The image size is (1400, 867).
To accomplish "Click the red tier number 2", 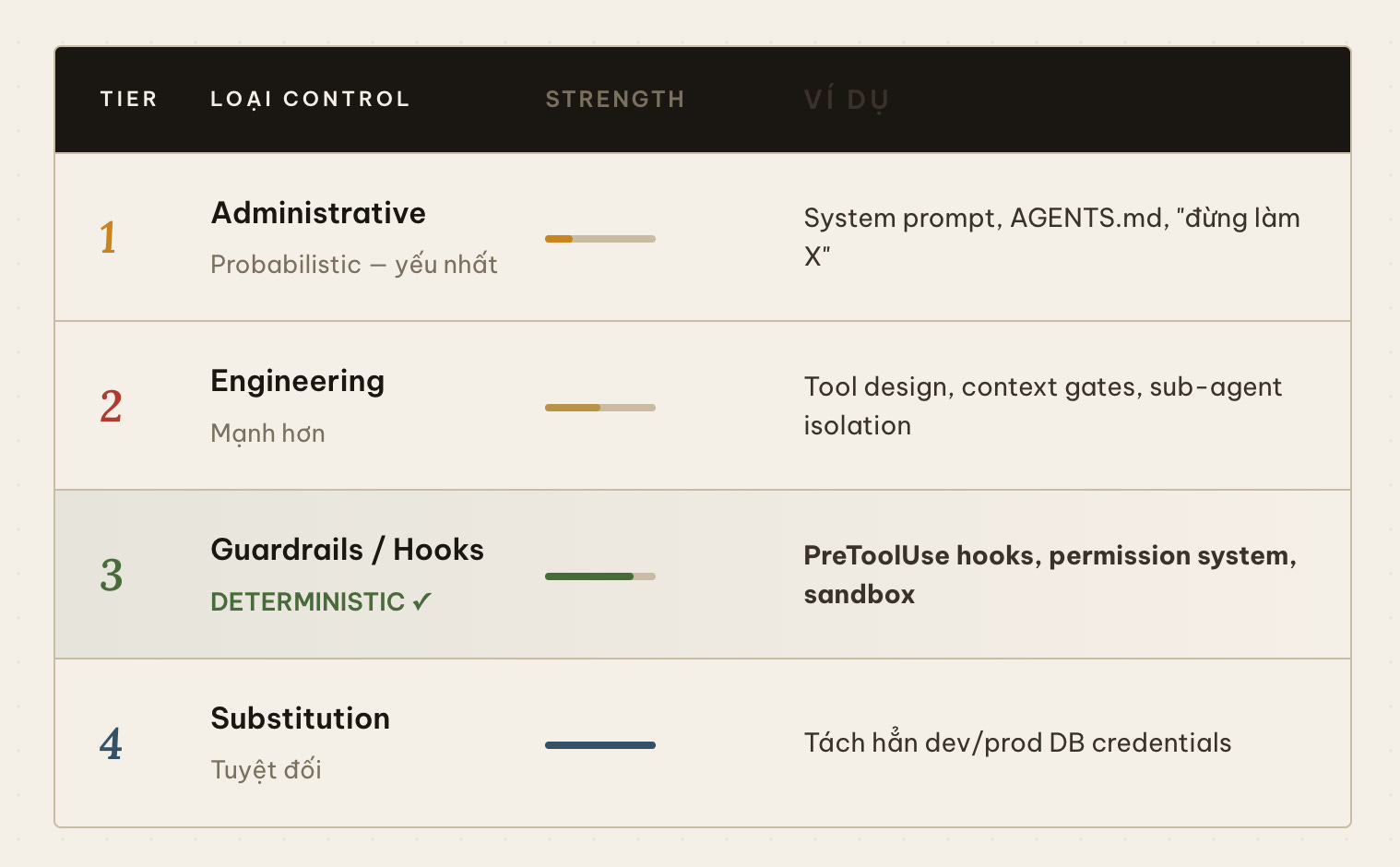I will tap(111, 406).
